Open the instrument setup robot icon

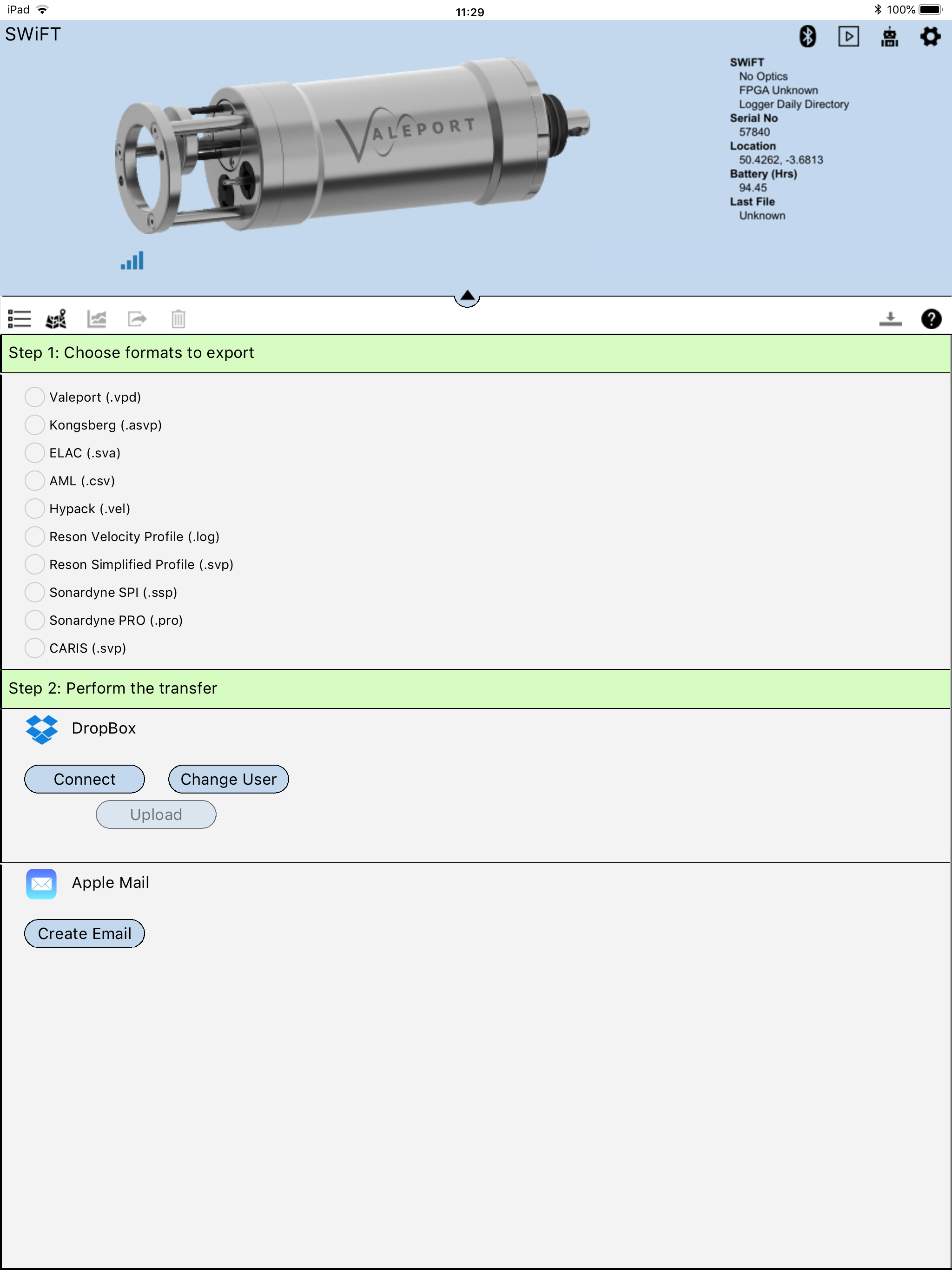point(889,37)
